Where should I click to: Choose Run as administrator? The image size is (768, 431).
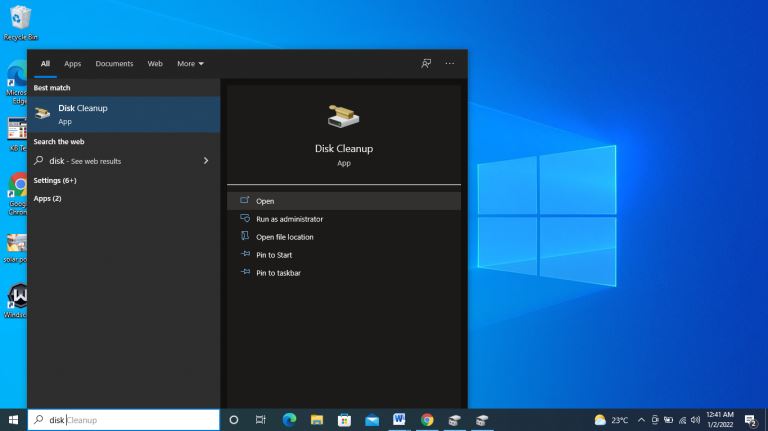344,219
